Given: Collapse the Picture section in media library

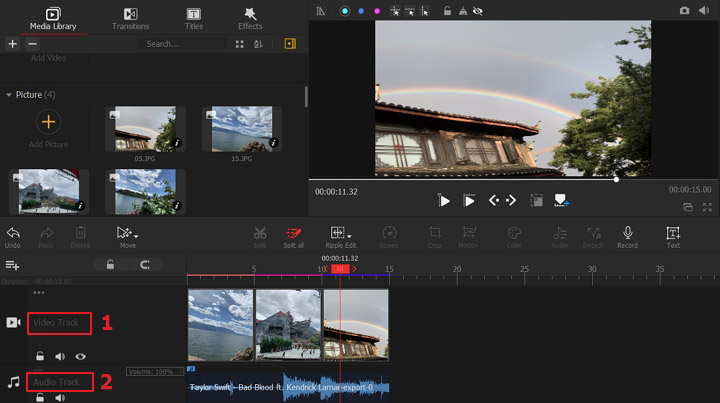Looking at the screenshot, I should coord(10,95).
